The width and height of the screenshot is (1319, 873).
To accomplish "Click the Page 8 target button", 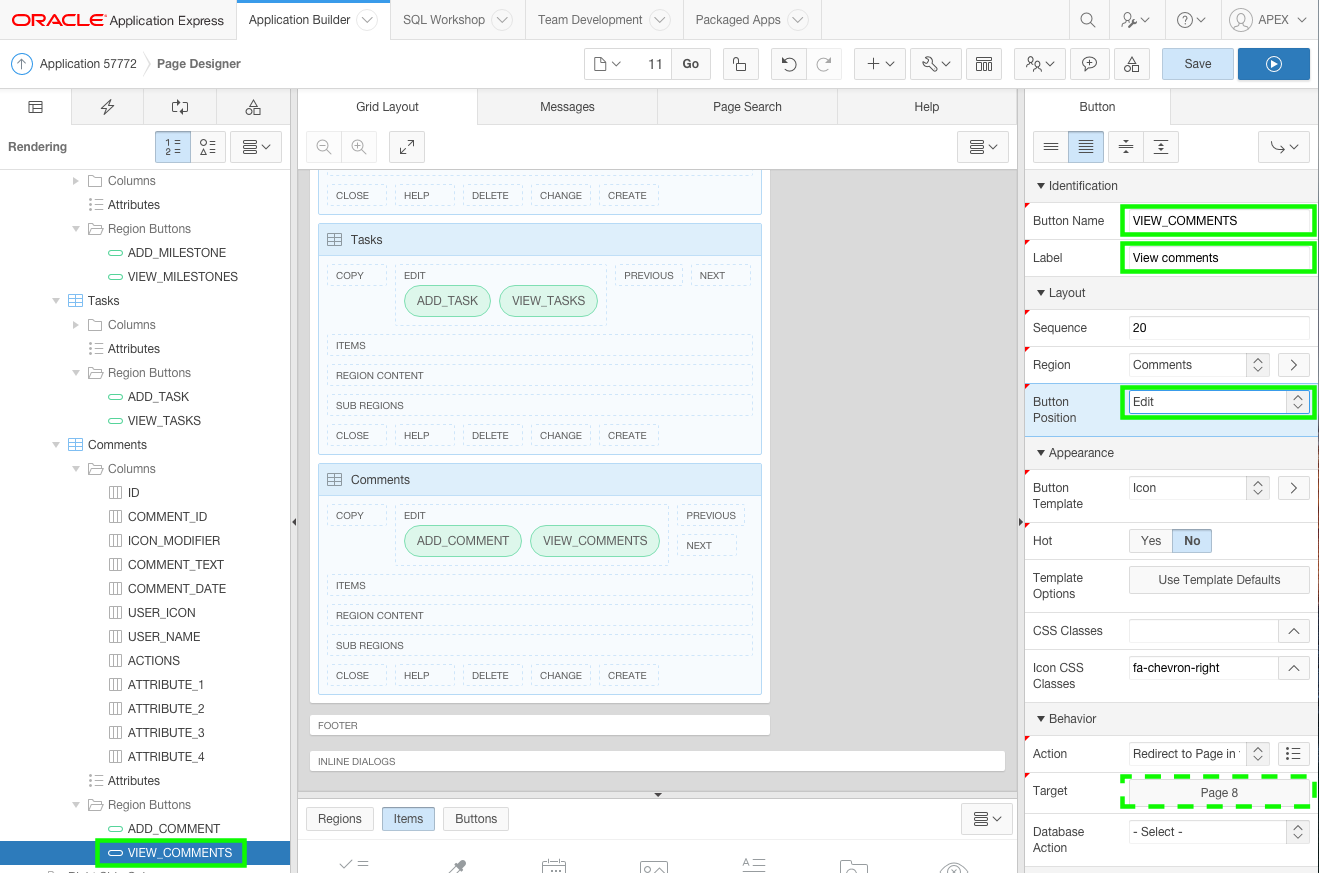I will [x=1219, y=793].
